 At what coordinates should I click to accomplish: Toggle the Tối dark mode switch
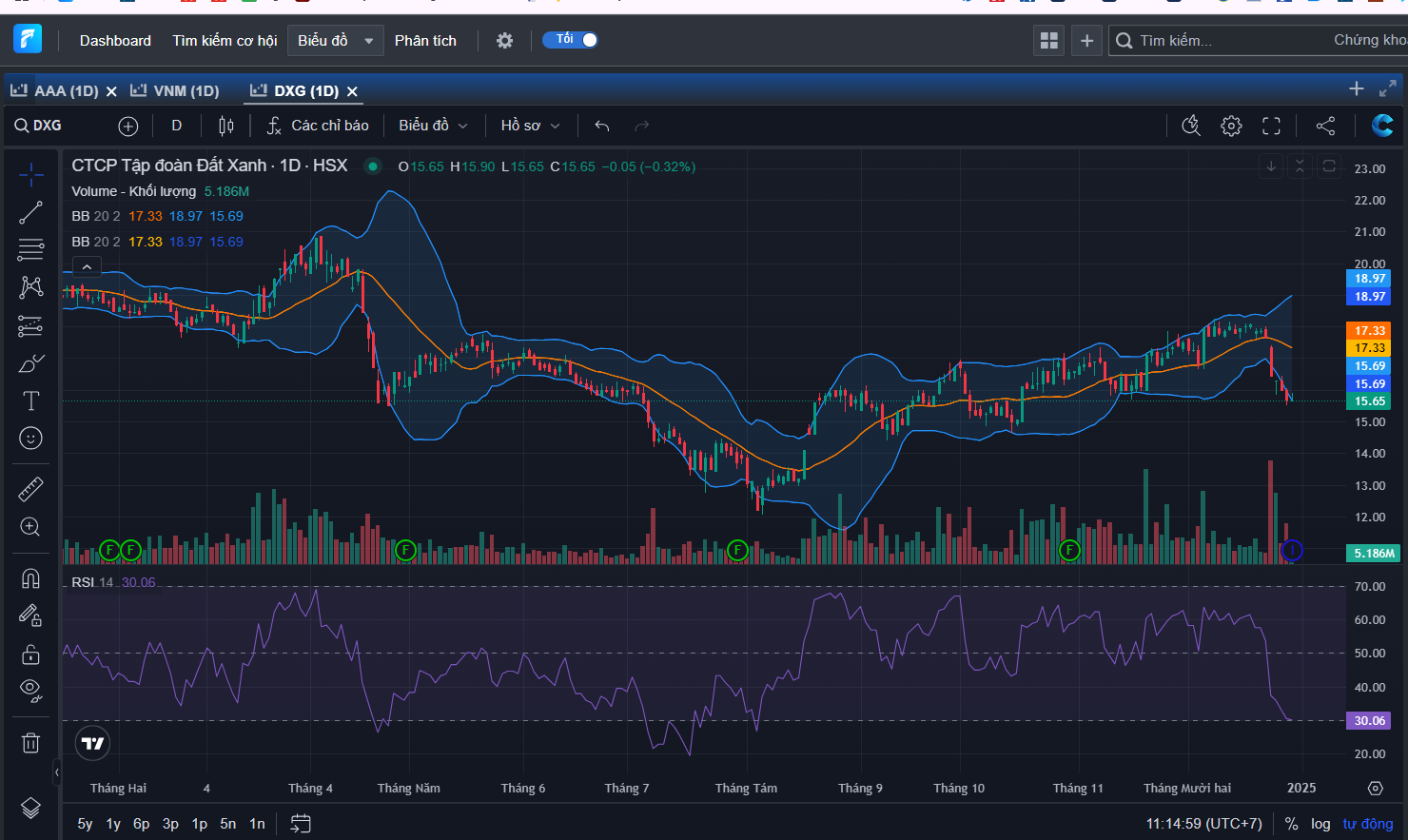[x=570, y=39]
